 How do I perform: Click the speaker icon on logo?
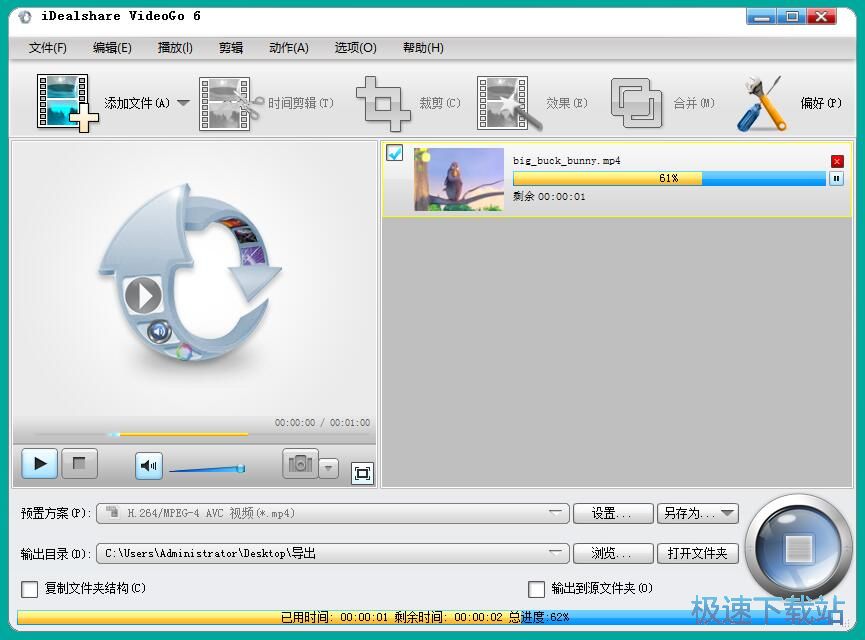159,332
